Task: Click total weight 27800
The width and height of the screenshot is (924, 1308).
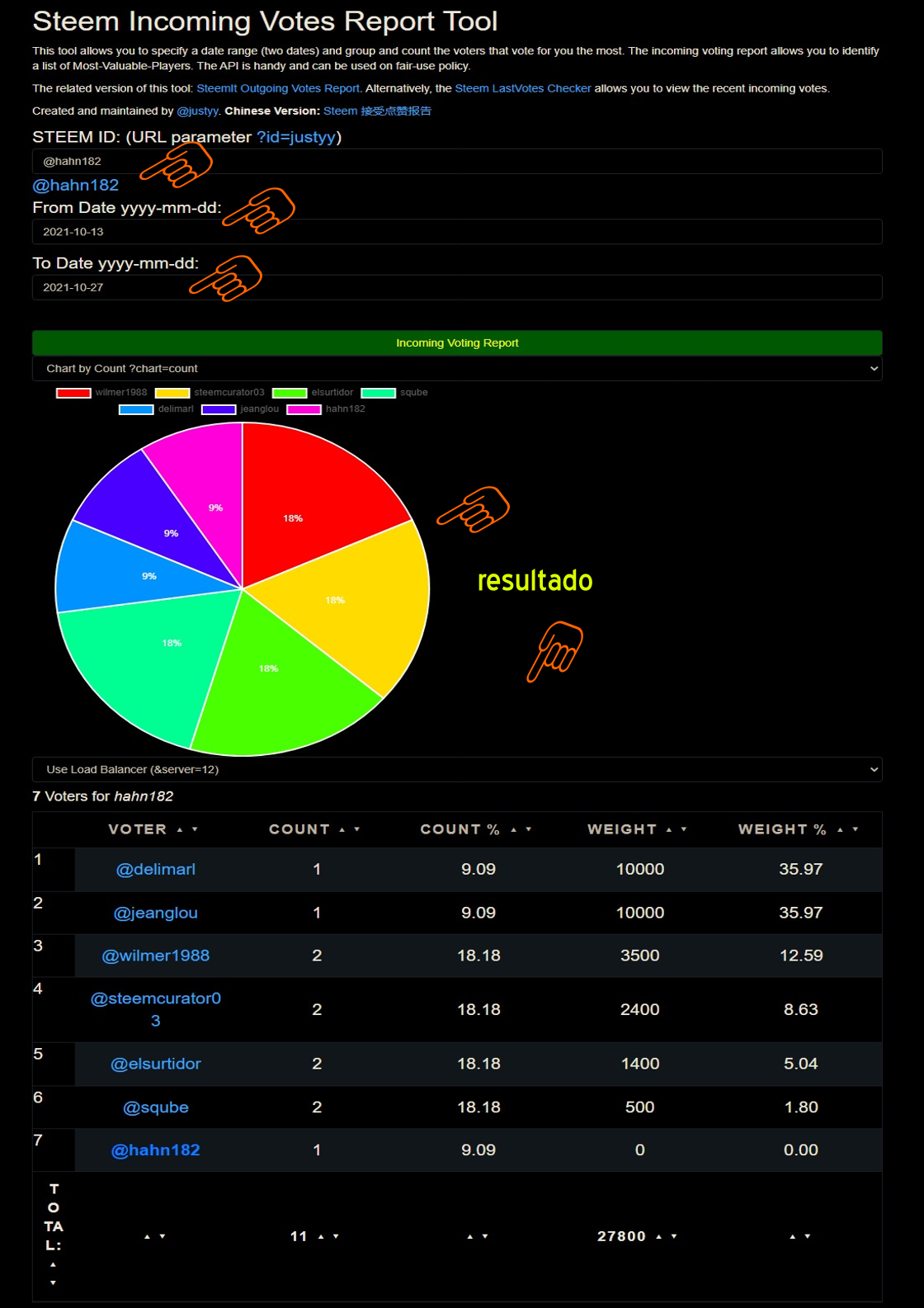Action: click(621, 1236)
